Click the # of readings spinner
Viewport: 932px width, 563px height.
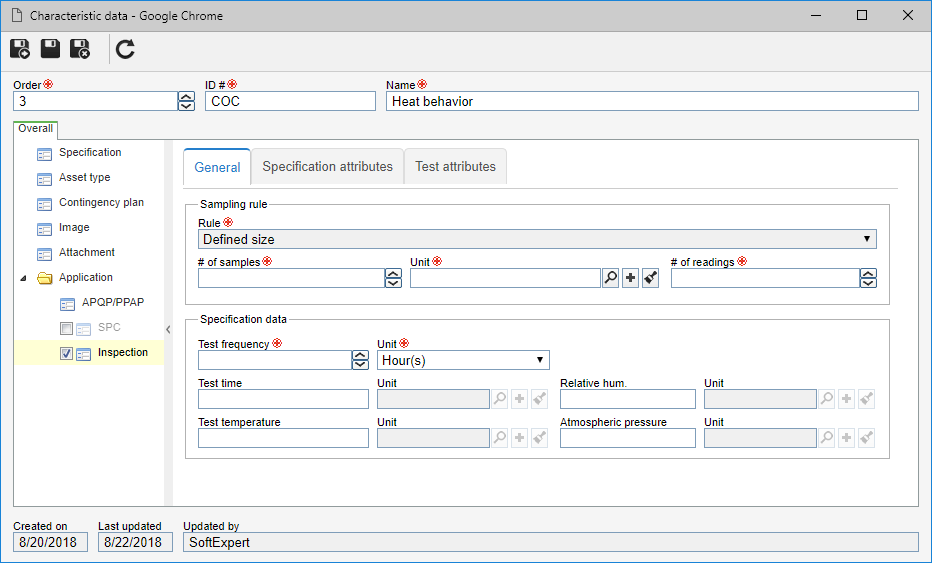pos(868,278)
